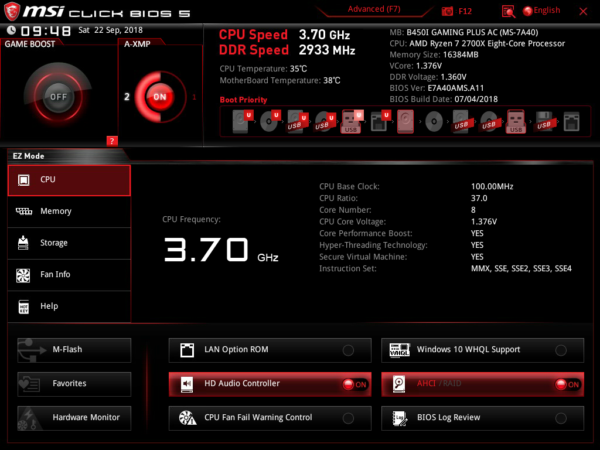
Task: Select the highlighted legacy USB key boot device
Action: 516,122
